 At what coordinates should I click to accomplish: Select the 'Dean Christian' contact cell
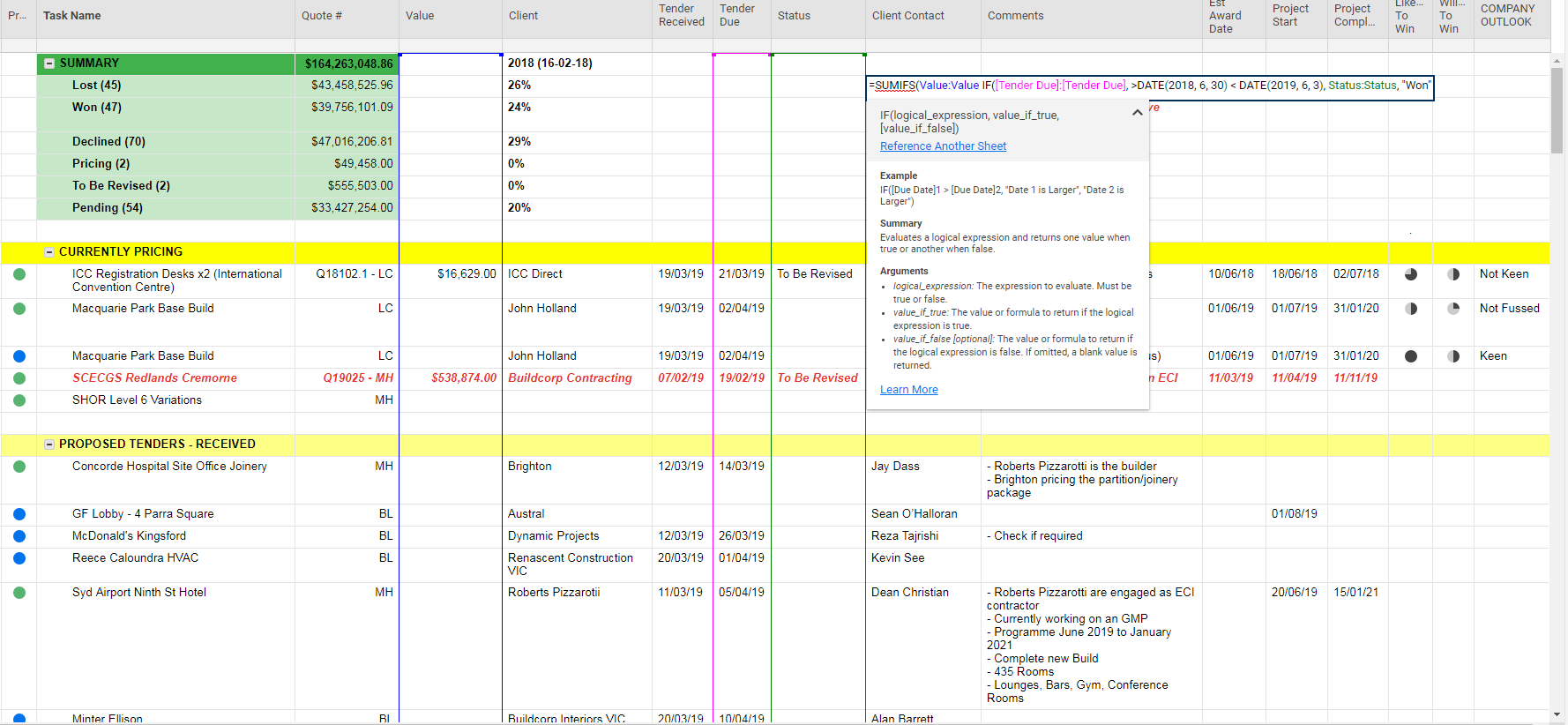pos(923,646)
